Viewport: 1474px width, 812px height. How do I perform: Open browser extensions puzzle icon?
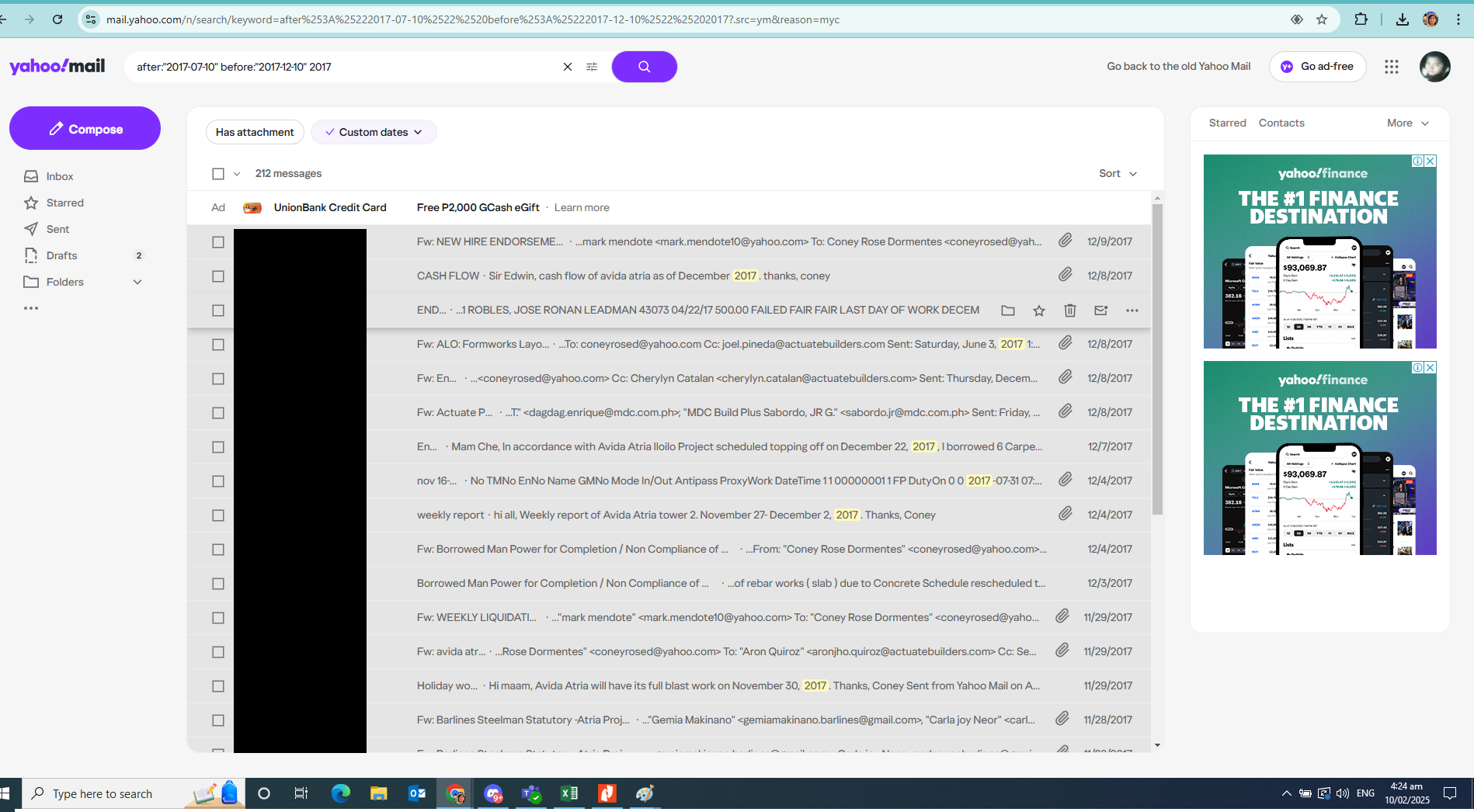(x=1361, y=19)
